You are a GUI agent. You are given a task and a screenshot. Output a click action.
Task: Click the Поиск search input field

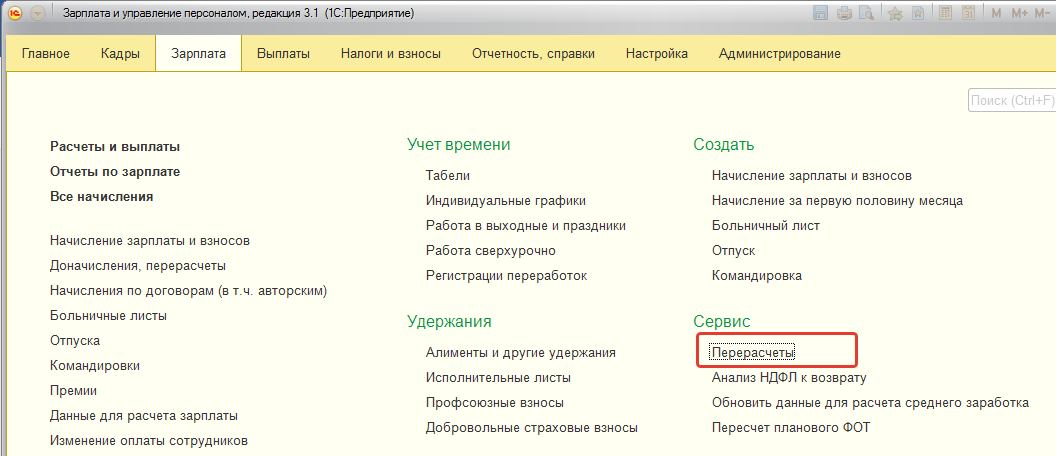pyautogui.click(x=1012, y=101)
